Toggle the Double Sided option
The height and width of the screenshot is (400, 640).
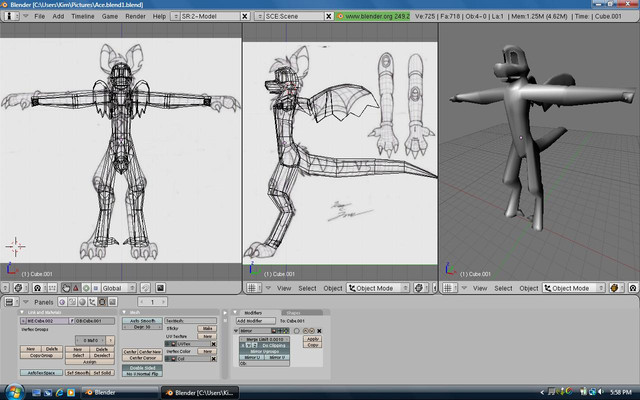142,367
